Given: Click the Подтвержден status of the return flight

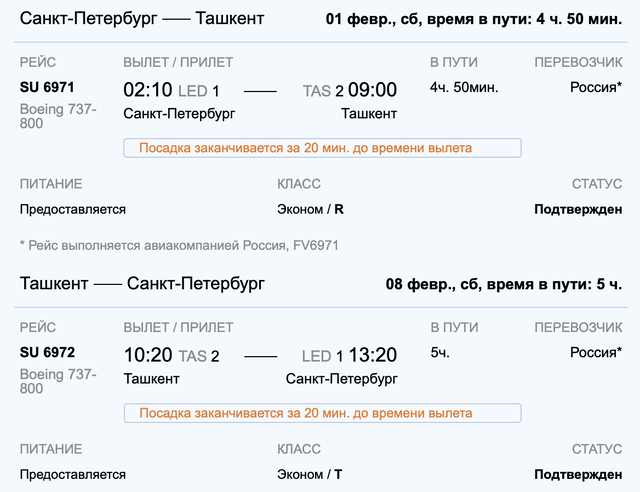Looking at the screenshot, I should [578, 474].
